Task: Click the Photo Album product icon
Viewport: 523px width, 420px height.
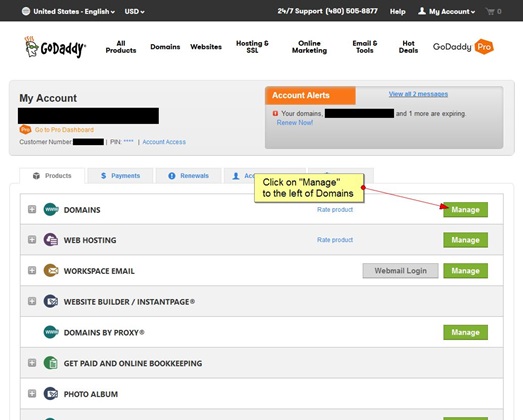Action: [x=51, y=394]
